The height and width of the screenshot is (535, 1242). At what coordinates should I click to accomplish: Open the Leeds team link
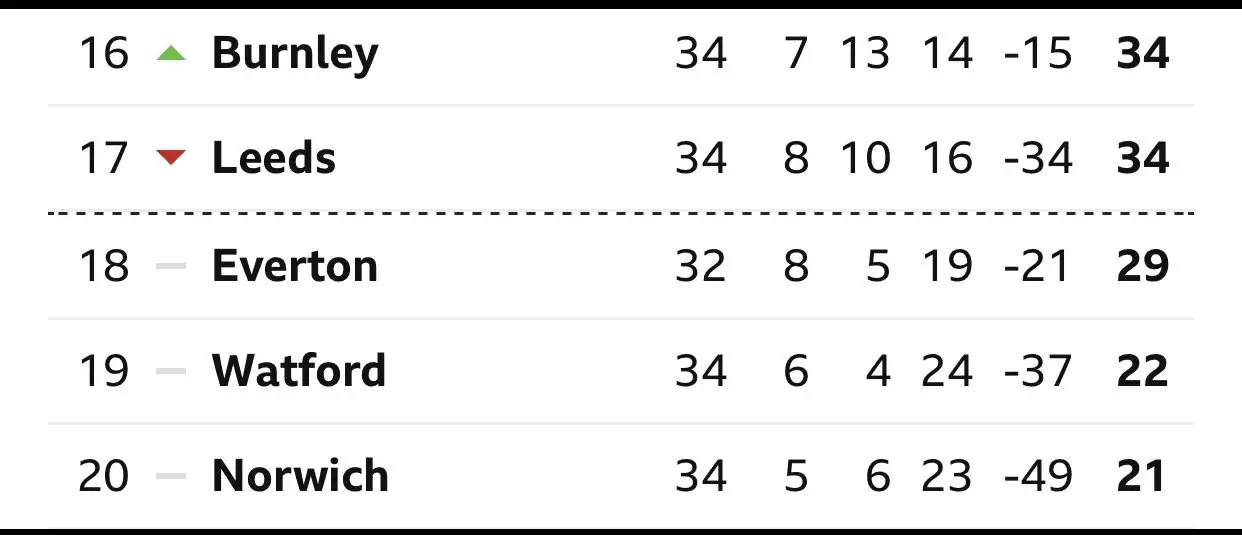tap(273, 158)
